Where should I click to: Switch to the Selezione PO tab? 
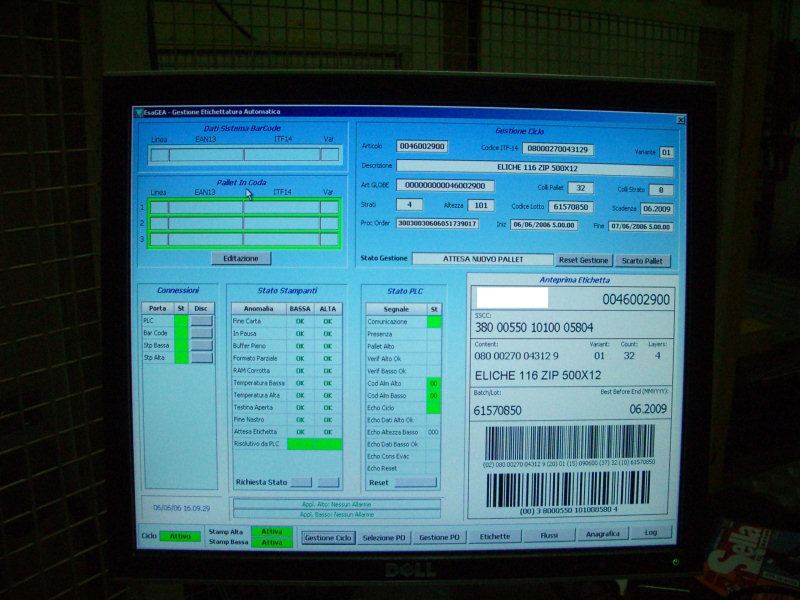pyautogui.click(x=384, y=537)
